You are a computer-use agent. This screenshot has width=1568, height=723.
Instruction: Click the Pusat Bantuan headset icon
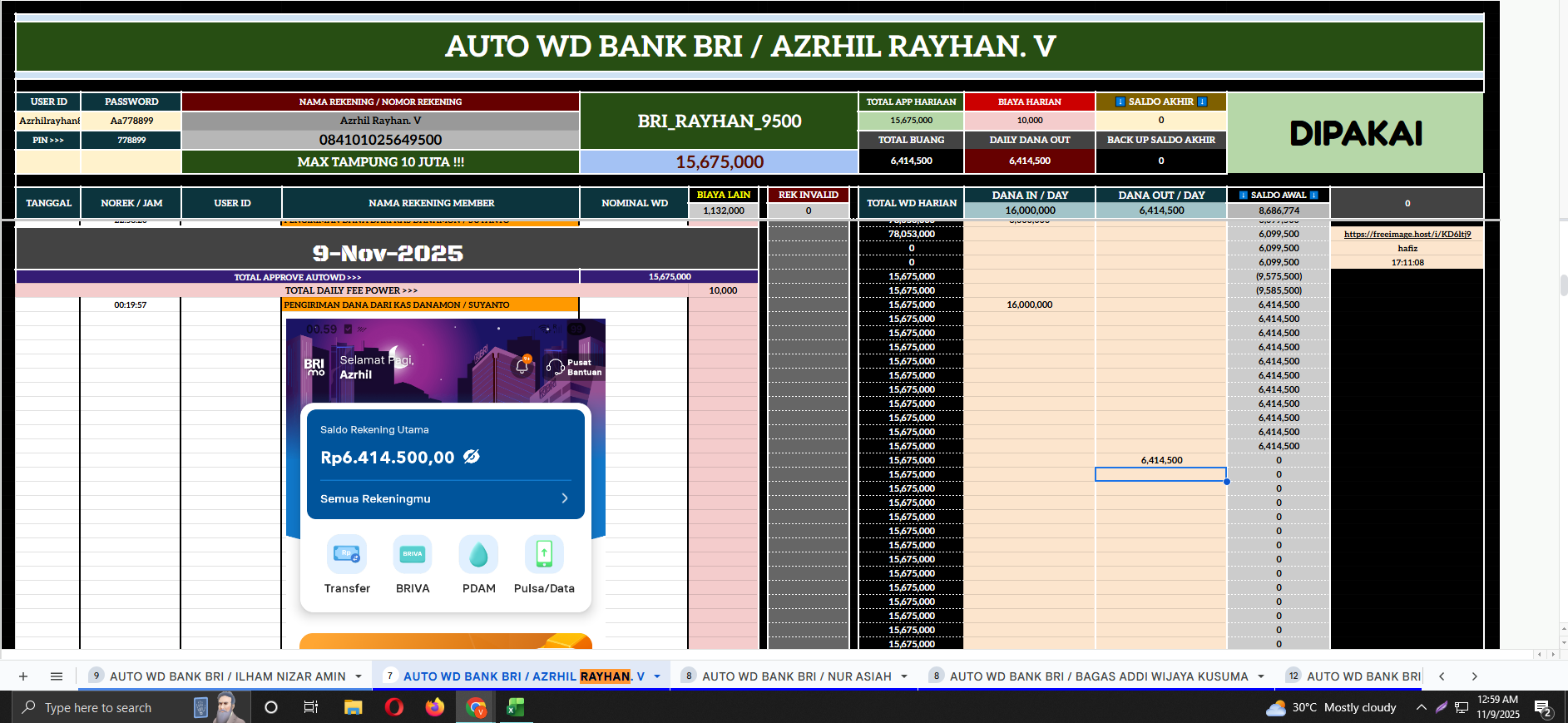[x=555, y=367]
